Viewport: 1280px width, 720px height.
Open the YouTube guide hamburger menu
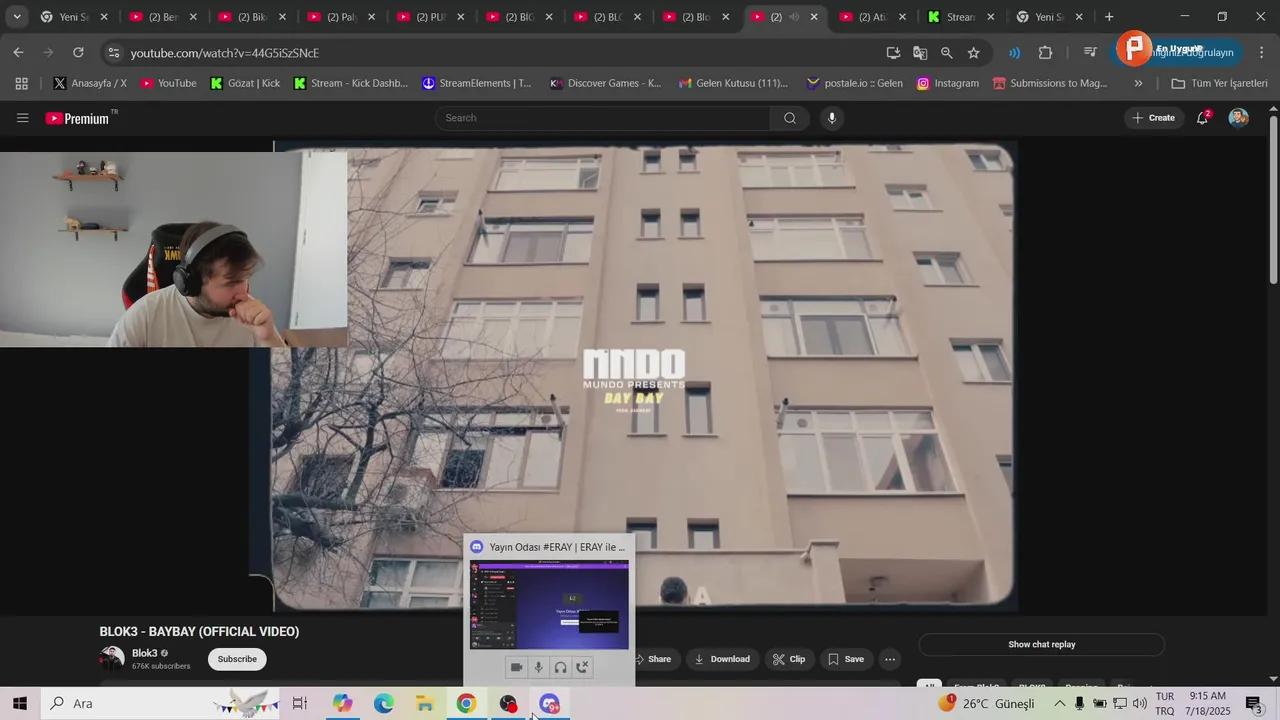coord(22,118)
